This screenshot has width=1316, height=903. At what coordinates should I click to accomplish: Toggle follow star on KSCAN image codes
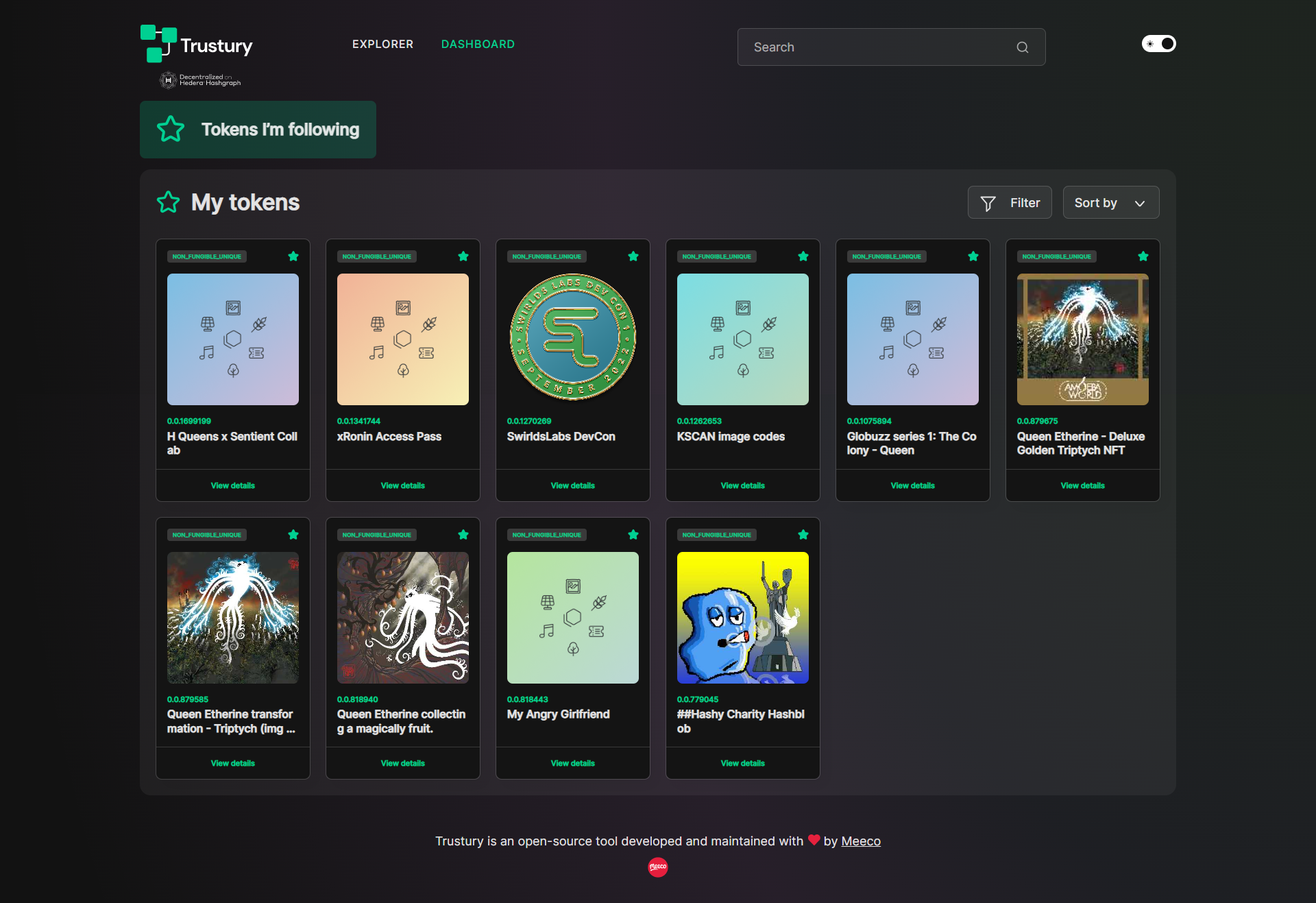pos(803,256)
